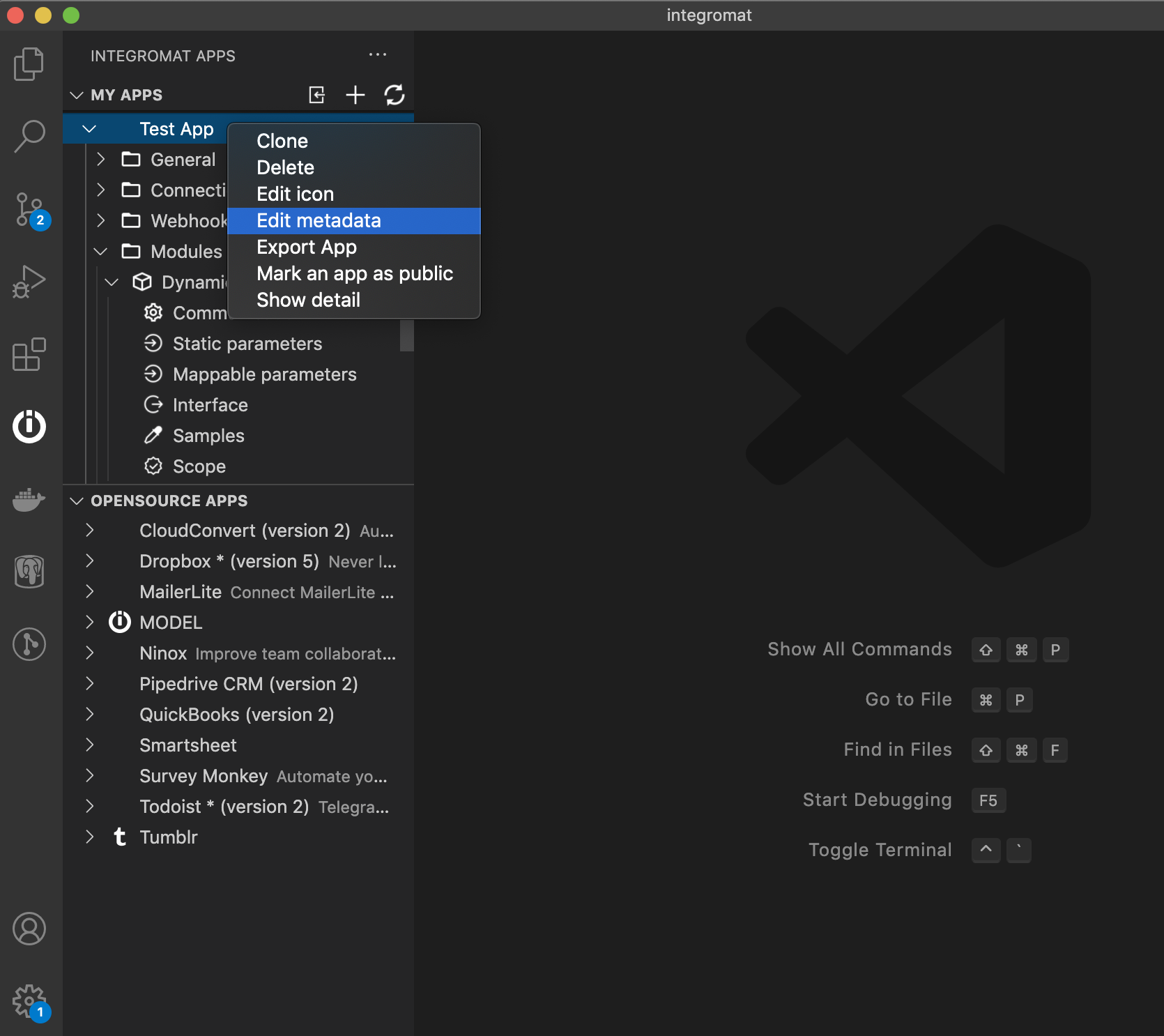
Task: Expand the General folder
Action: tap(100, 159)
